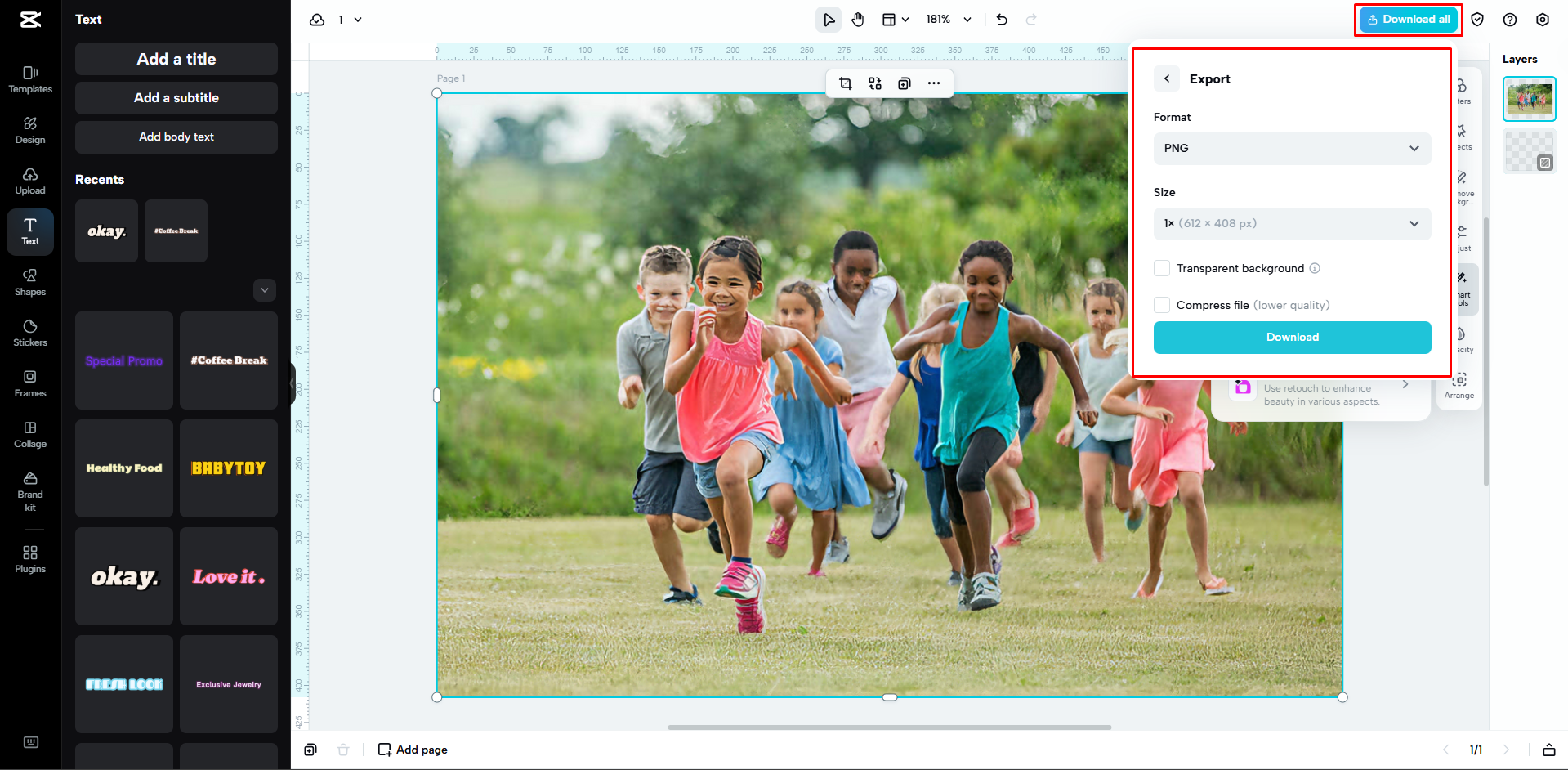The image size is (1568, 770).
Task: Enable the Compress file checkbox
Action: click(1162, 305)
